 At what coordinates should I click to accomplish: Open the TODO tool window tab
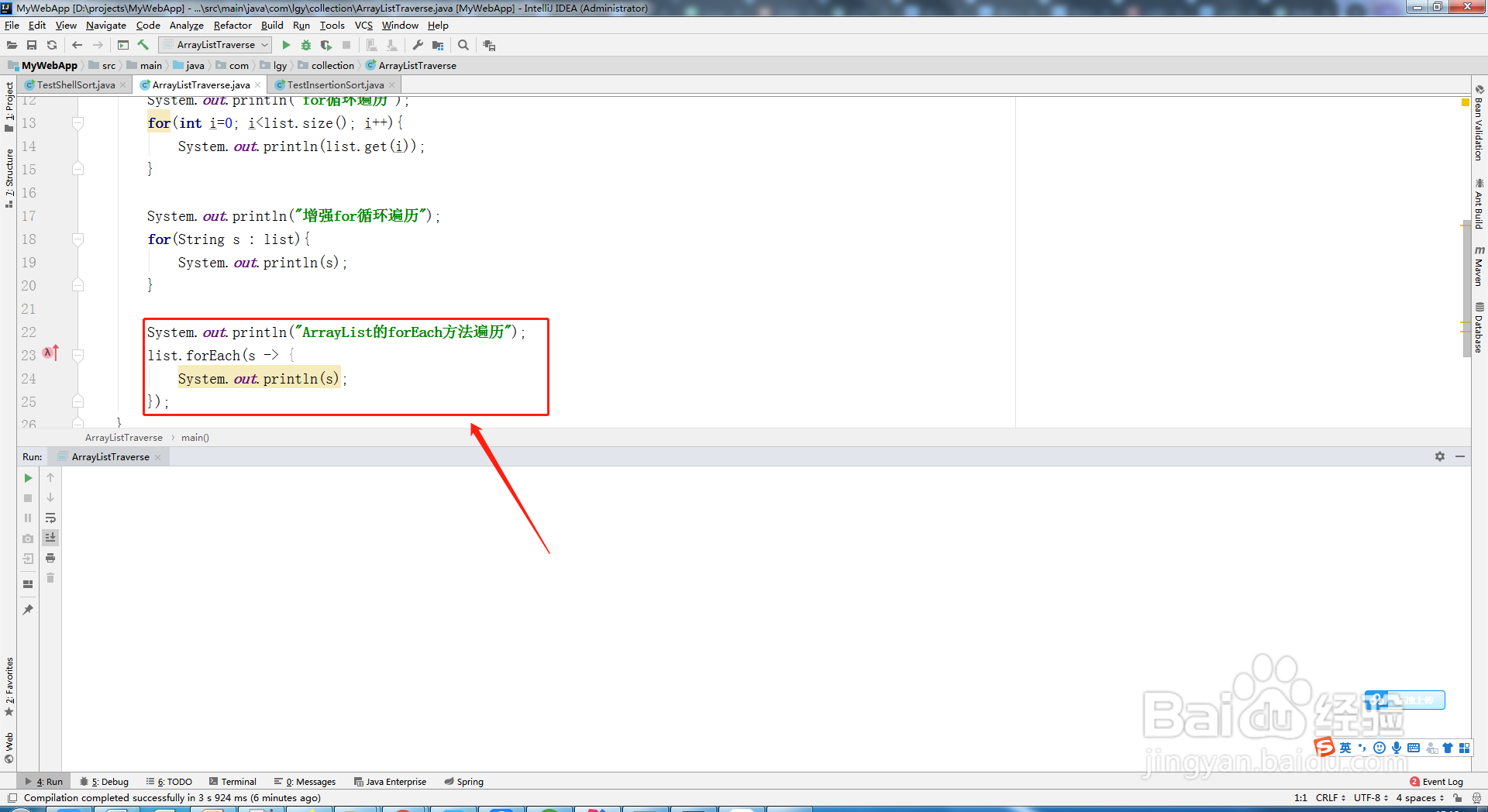169,782
